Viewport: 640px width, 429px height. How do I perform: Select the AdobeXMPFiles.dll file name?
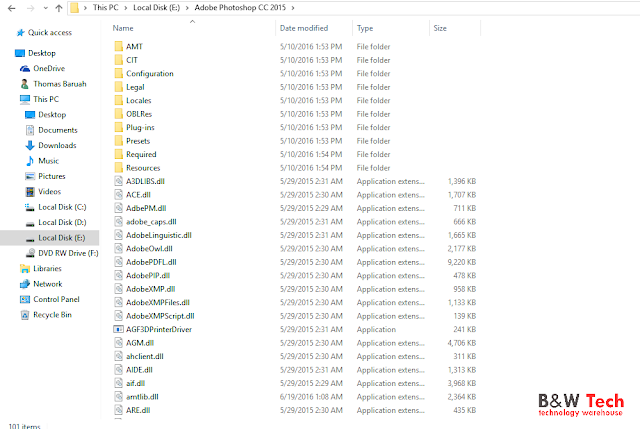[158, 302]
